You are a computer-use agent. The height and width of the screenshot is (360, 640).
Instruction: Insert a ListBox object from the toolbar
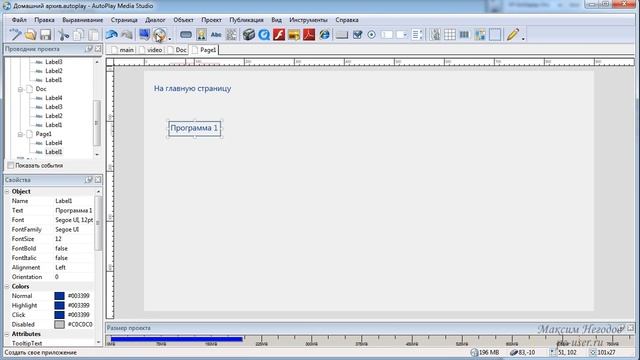pos(417,35)
